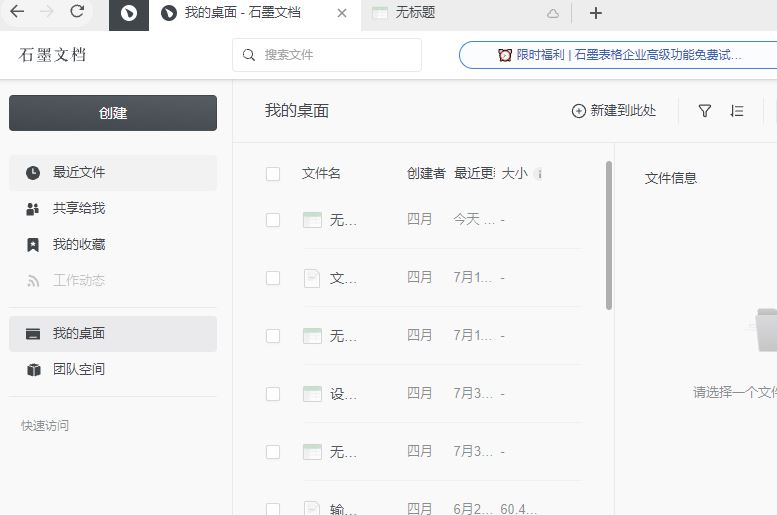
Task: Open the file named 设...
Action: click(343, 394)
